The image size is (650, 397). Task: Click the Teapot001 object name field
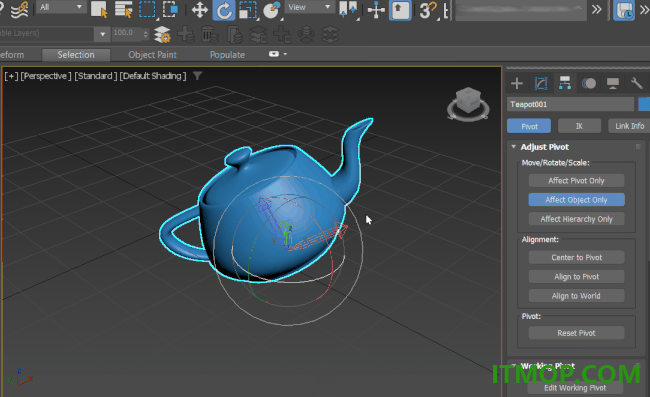pyautogui.click(x=570, y=104)
